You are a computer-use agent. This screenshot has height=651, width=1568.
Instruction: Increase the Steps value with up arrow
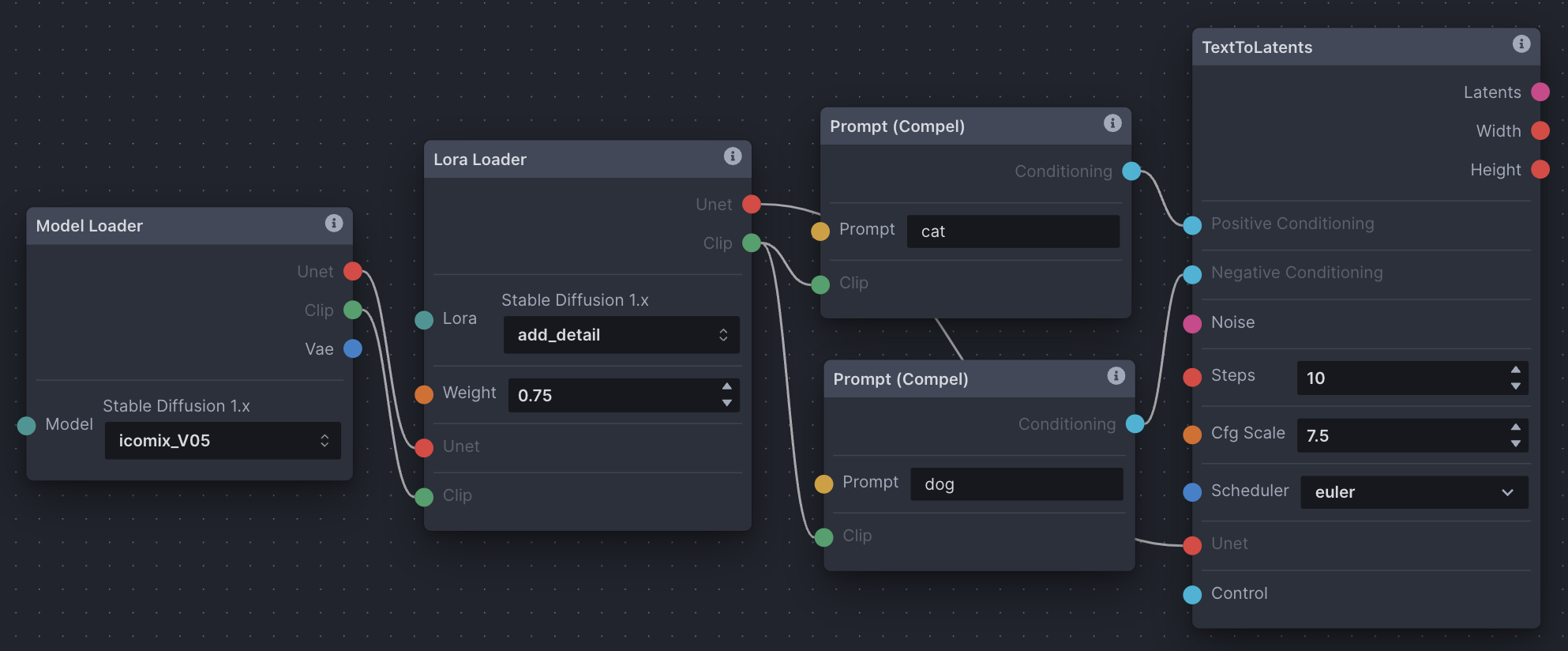coord(1515,370)
